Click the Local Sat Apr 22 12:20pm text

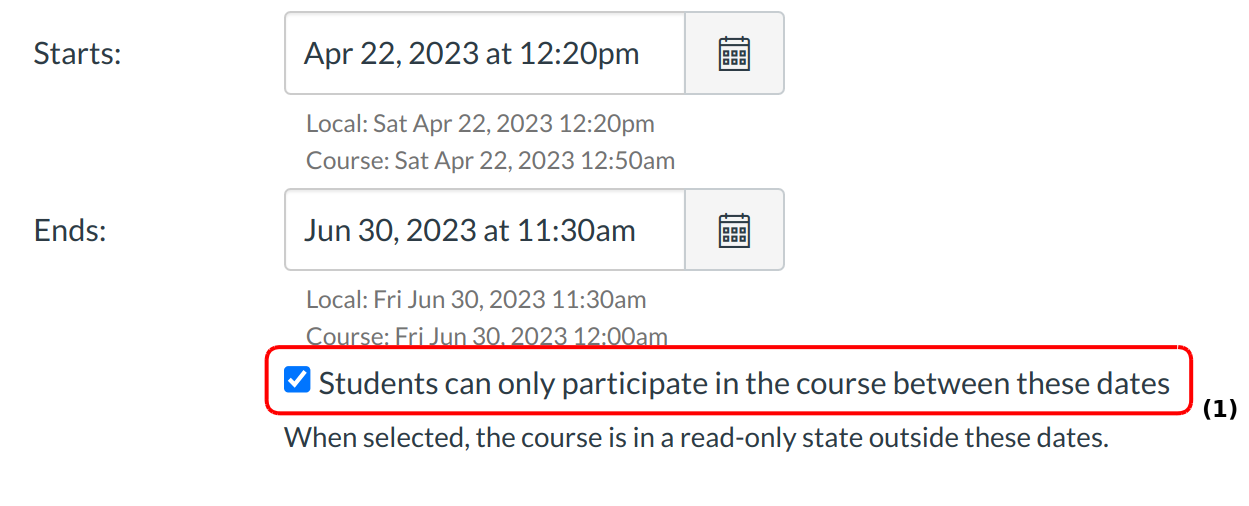[x=480, y=124]
